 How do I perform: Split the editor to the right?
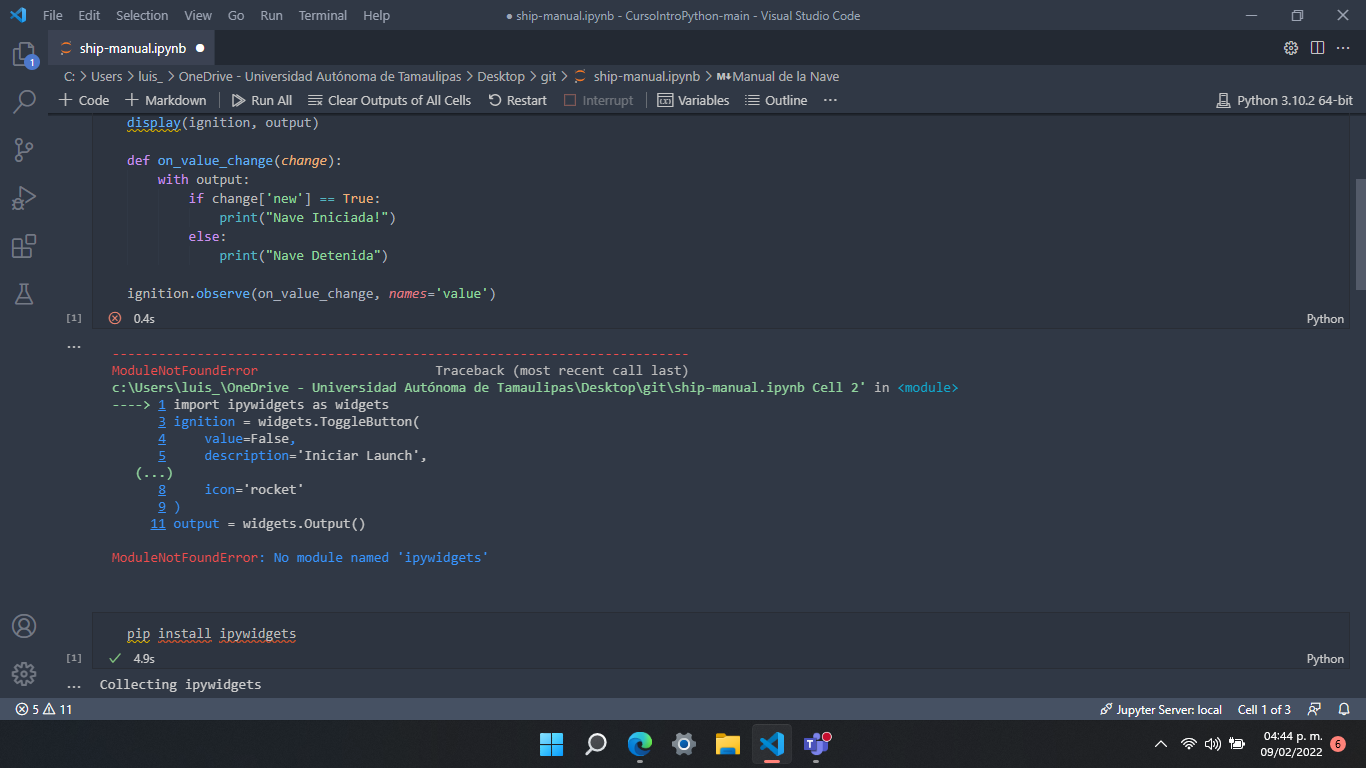(1317, 48)
